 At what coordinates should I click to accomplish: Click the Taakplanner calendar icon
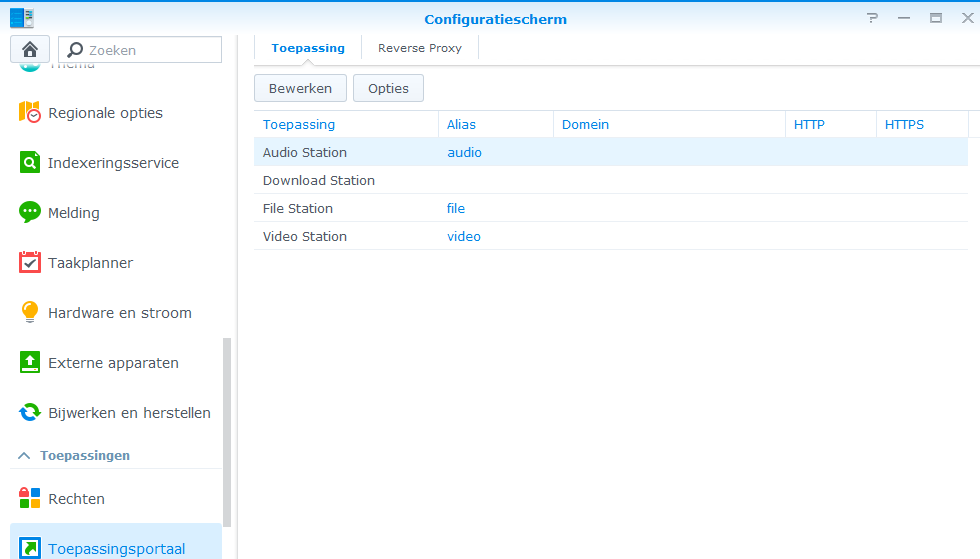tap(30, 263)
